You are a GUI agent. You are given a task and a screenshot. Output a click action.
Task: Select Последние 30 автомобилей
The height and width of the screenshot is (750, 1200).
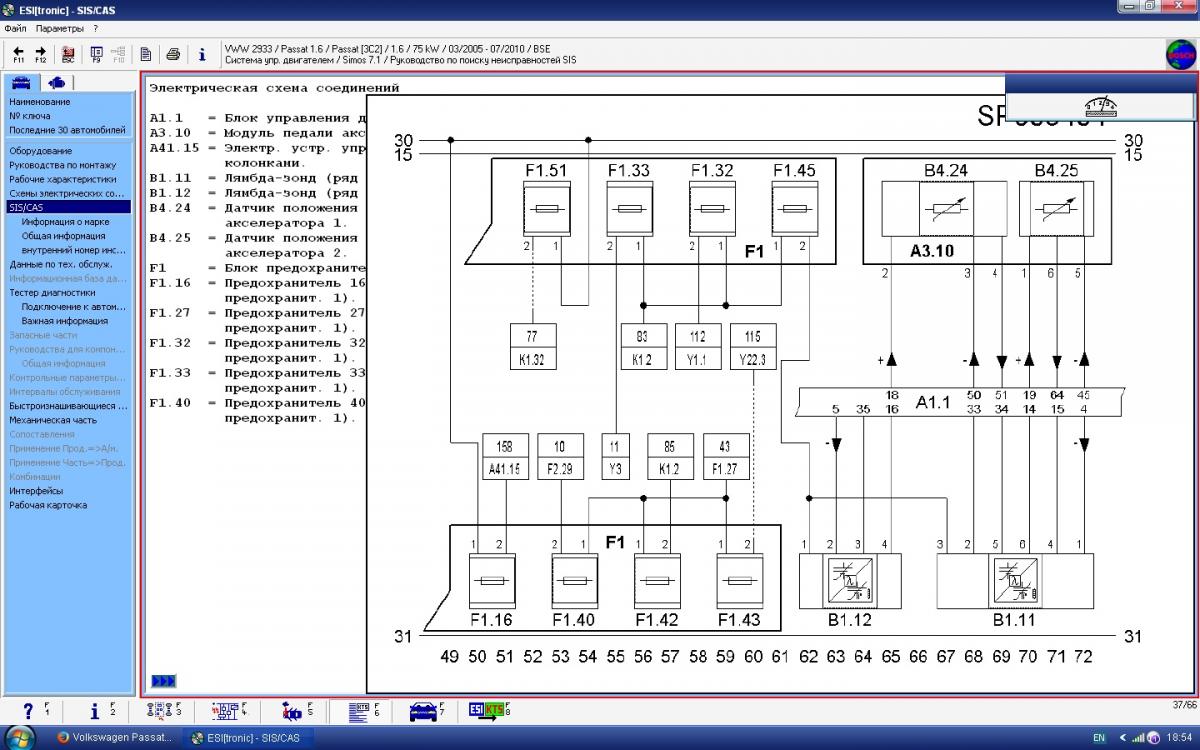(68, 130)
